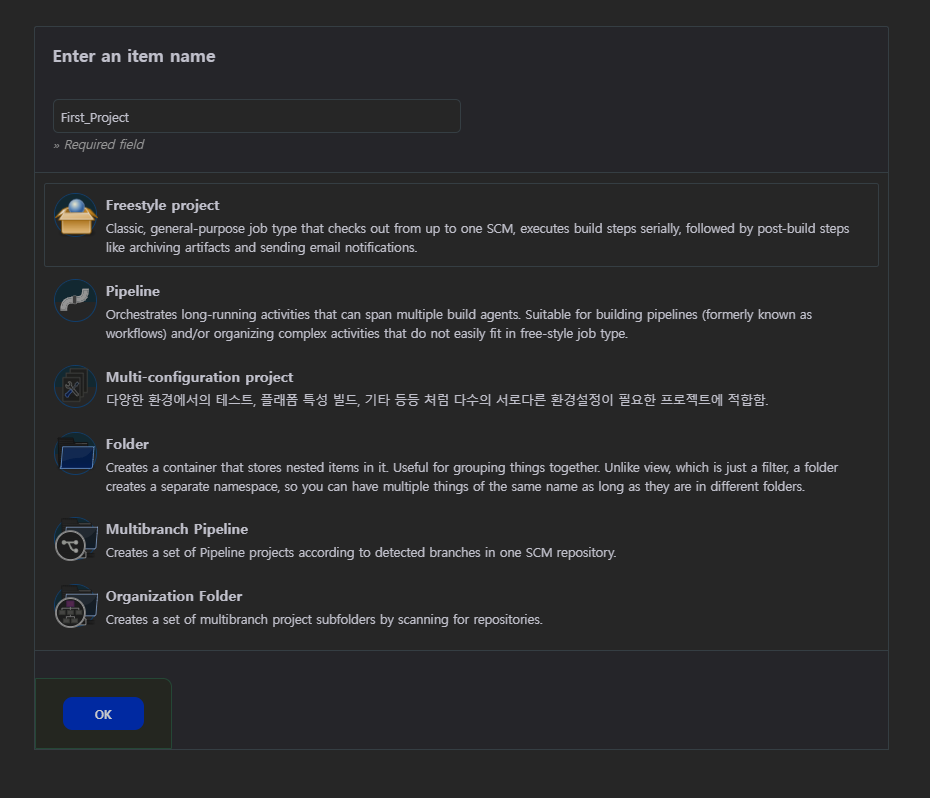The image size is (930, 798).
Task: Choose the Multi-configuration project heading
Action: point(199,377)
